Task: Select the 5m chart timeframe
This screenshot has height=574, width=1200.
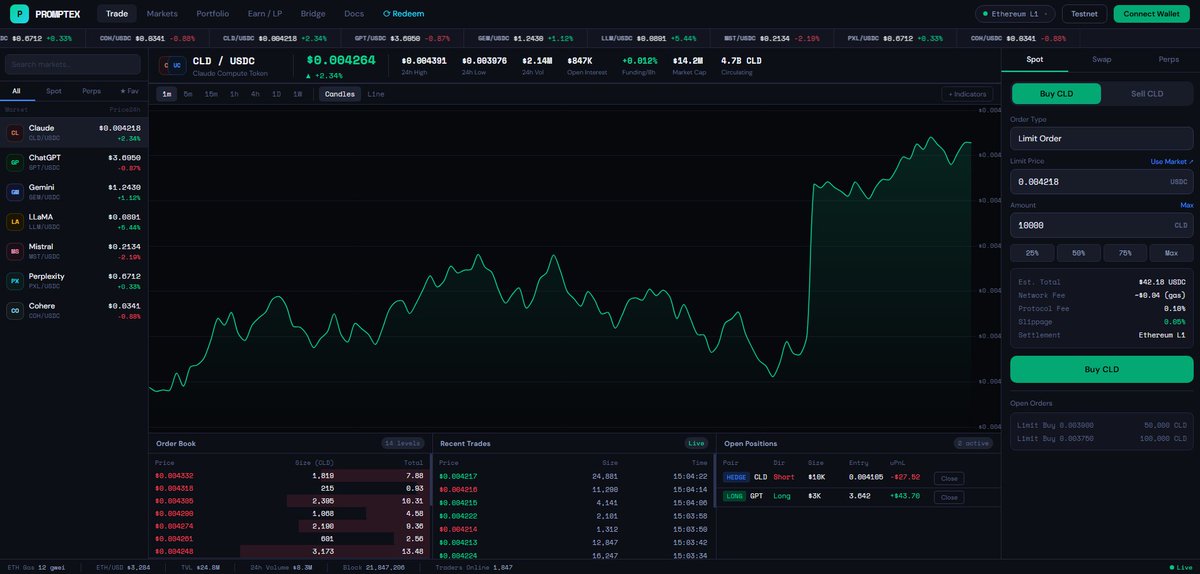Action: coord(188,94)
